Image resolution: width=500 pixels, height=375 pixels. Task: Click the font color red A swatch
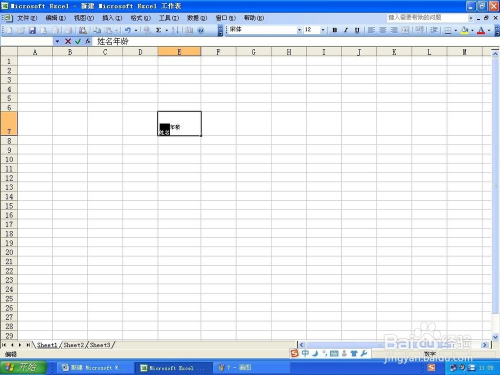click(x=481, y=30)
